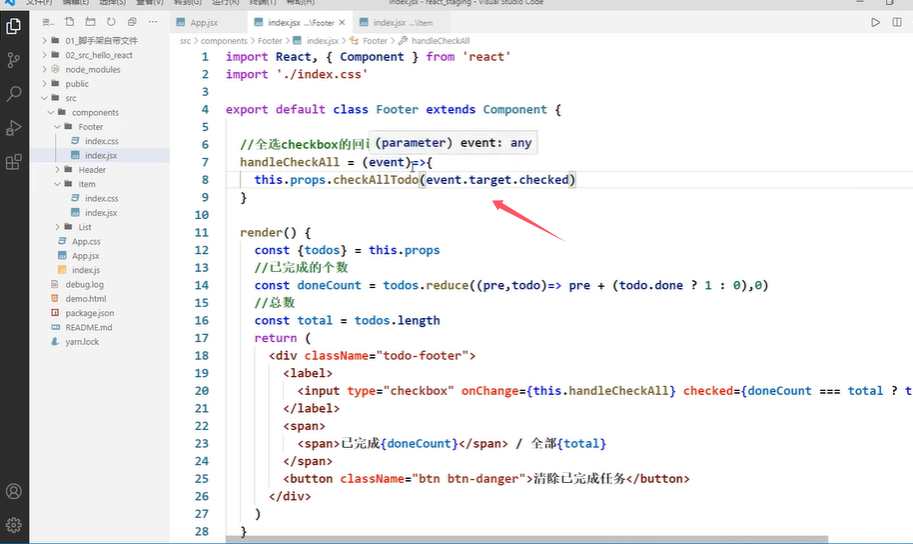Image resolution: width=913 pixels, height=544 pixels.
Task: Click line number 8 in gutter
Action: [x=205, y=180]
